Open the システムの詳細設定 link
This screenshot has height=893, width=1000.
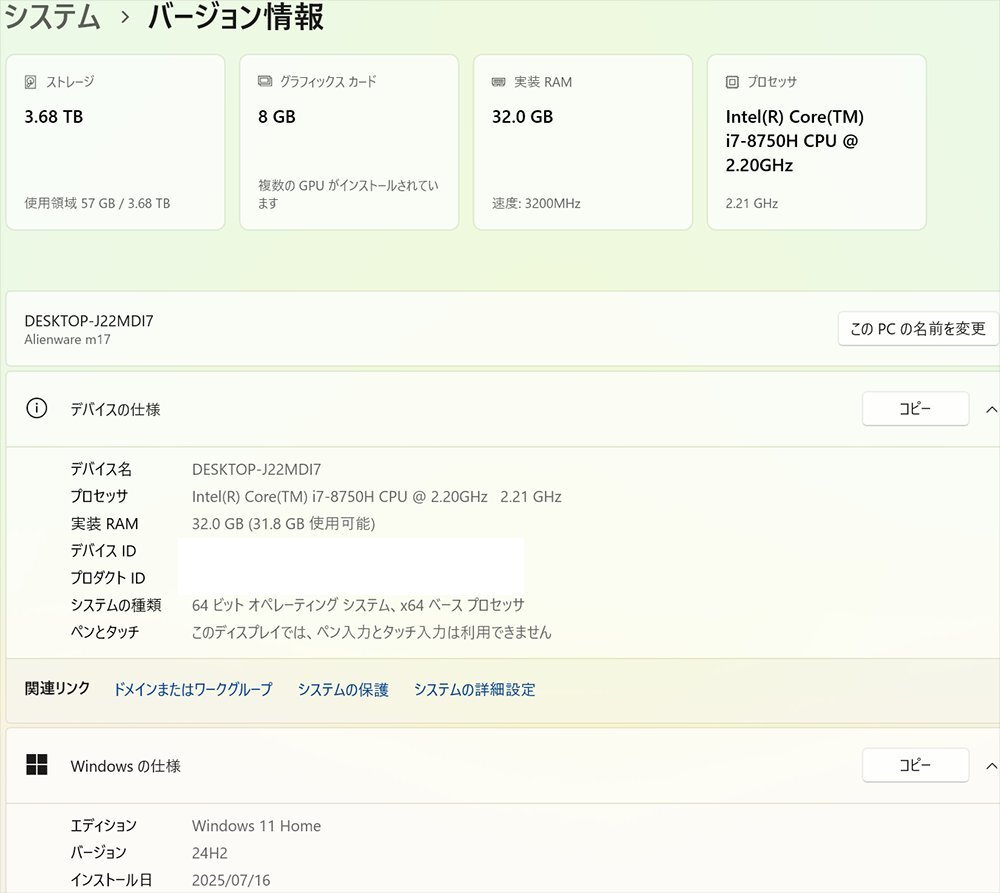click(x=474, y=689)
